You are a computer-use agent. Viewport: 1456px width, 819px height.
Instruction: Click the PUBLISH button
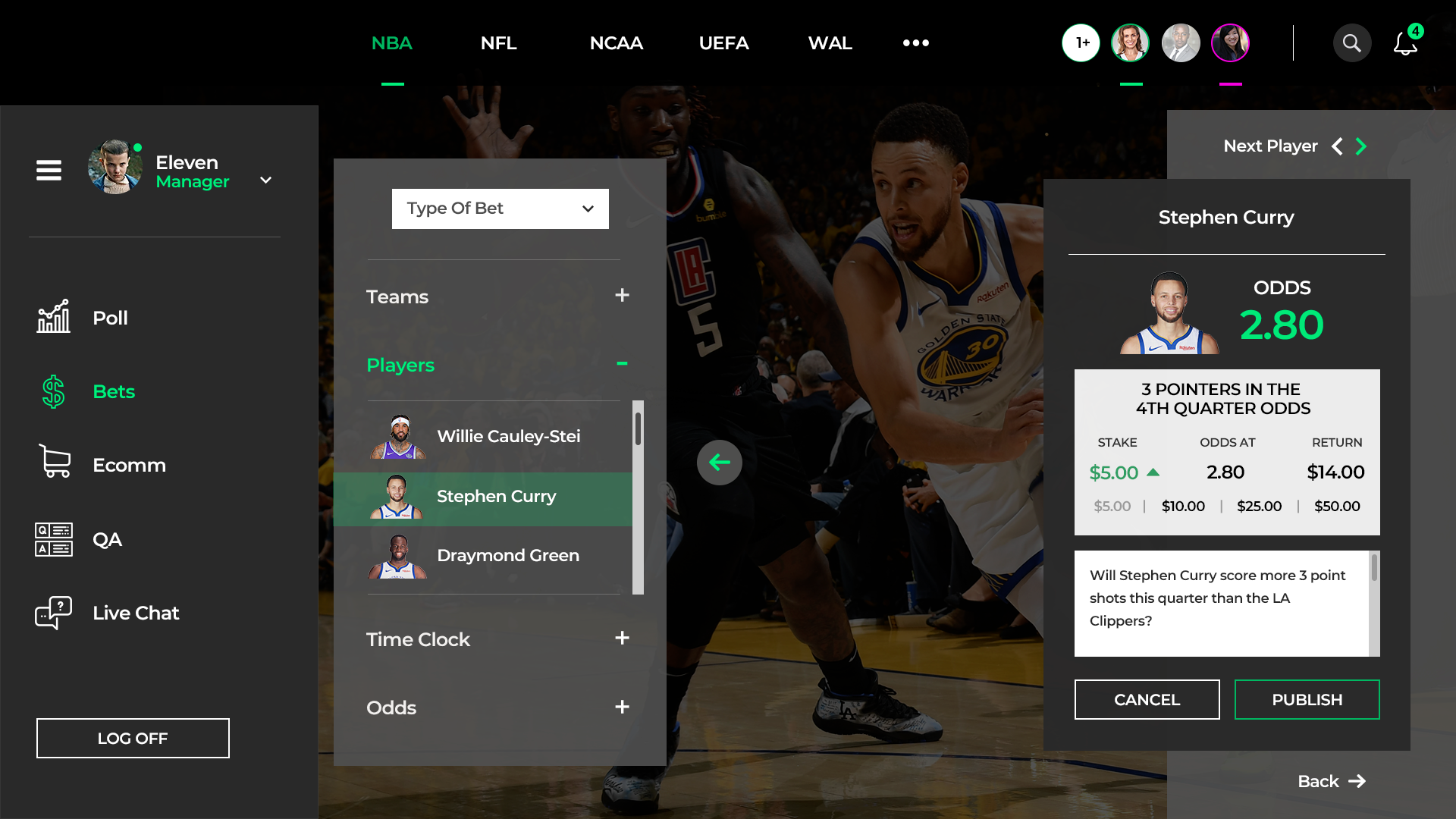(x=1307, y=699)
